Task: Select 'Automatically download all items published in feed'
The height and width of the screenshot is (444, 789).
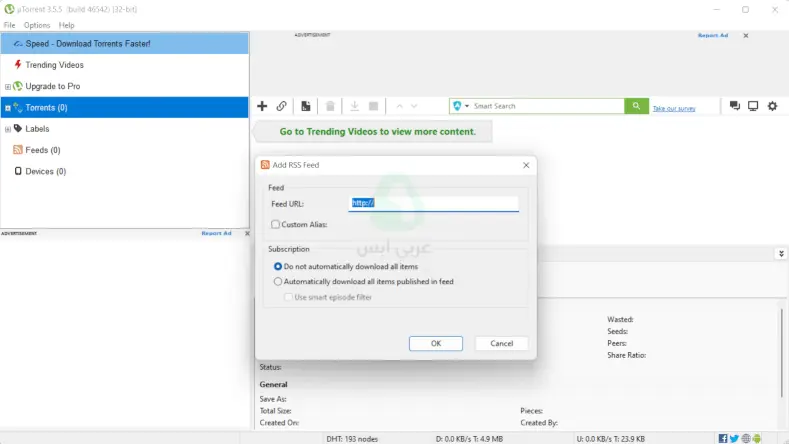Action: pos(278,282)
